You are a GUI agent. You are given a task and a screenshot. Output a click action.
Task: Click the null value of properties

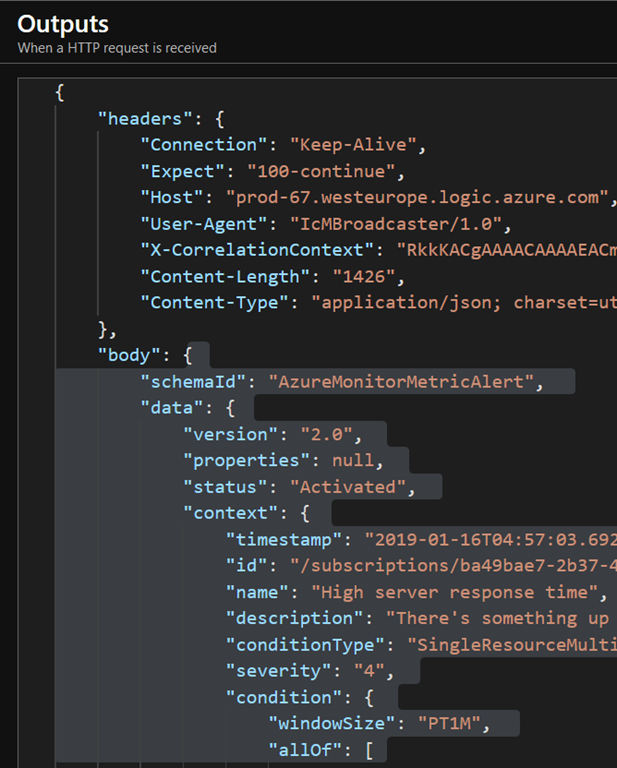(x=353, y=460)
